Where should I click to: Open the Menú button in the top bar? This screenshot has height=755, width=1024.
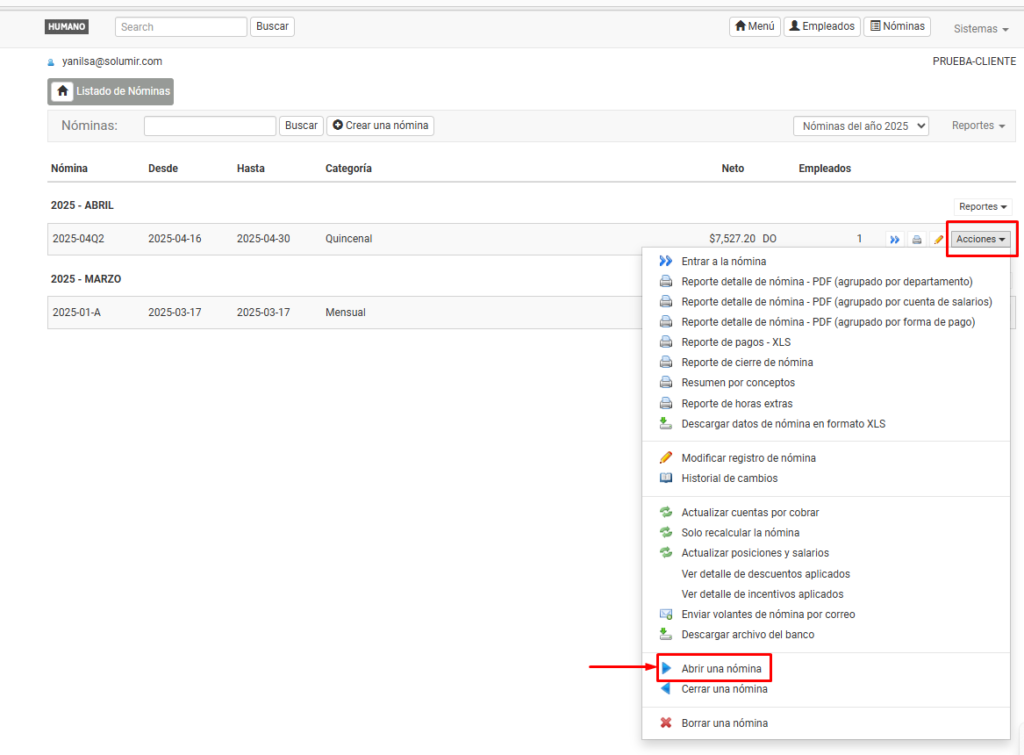(754, 27)
